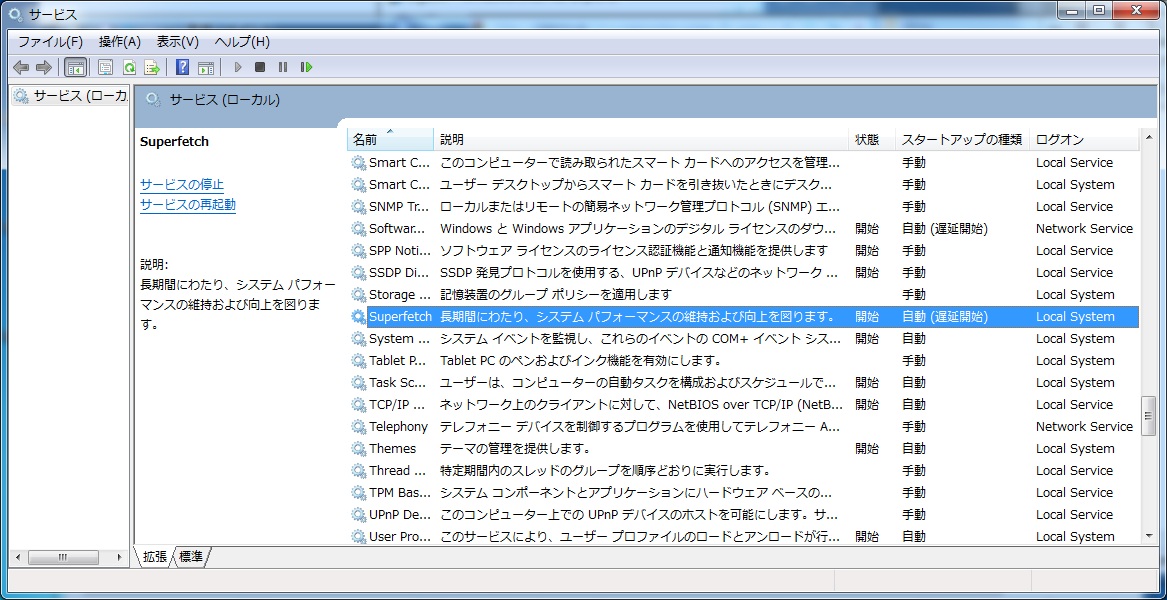Click the gear icon of User Pro... row
1167x600 pixels.
click(359, 536)
